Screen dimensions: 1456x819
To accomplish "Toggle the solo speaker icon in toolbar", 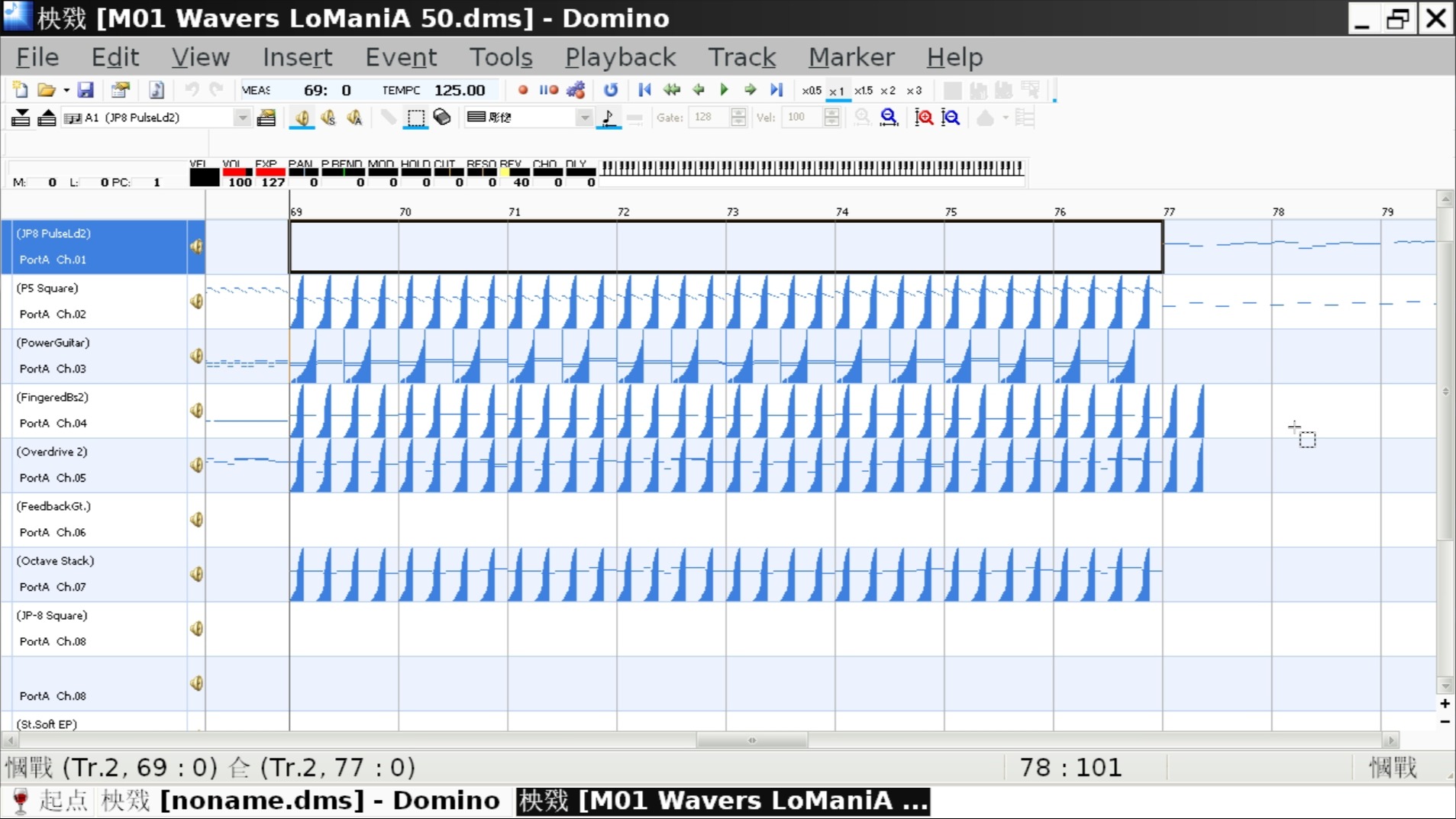I will (x=328, y=118).
